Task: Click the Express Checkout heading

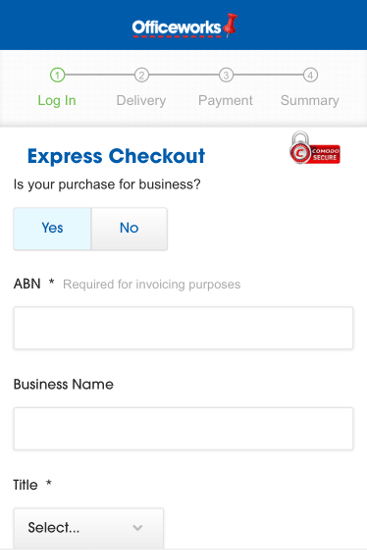Action: [x=116, y=156]
